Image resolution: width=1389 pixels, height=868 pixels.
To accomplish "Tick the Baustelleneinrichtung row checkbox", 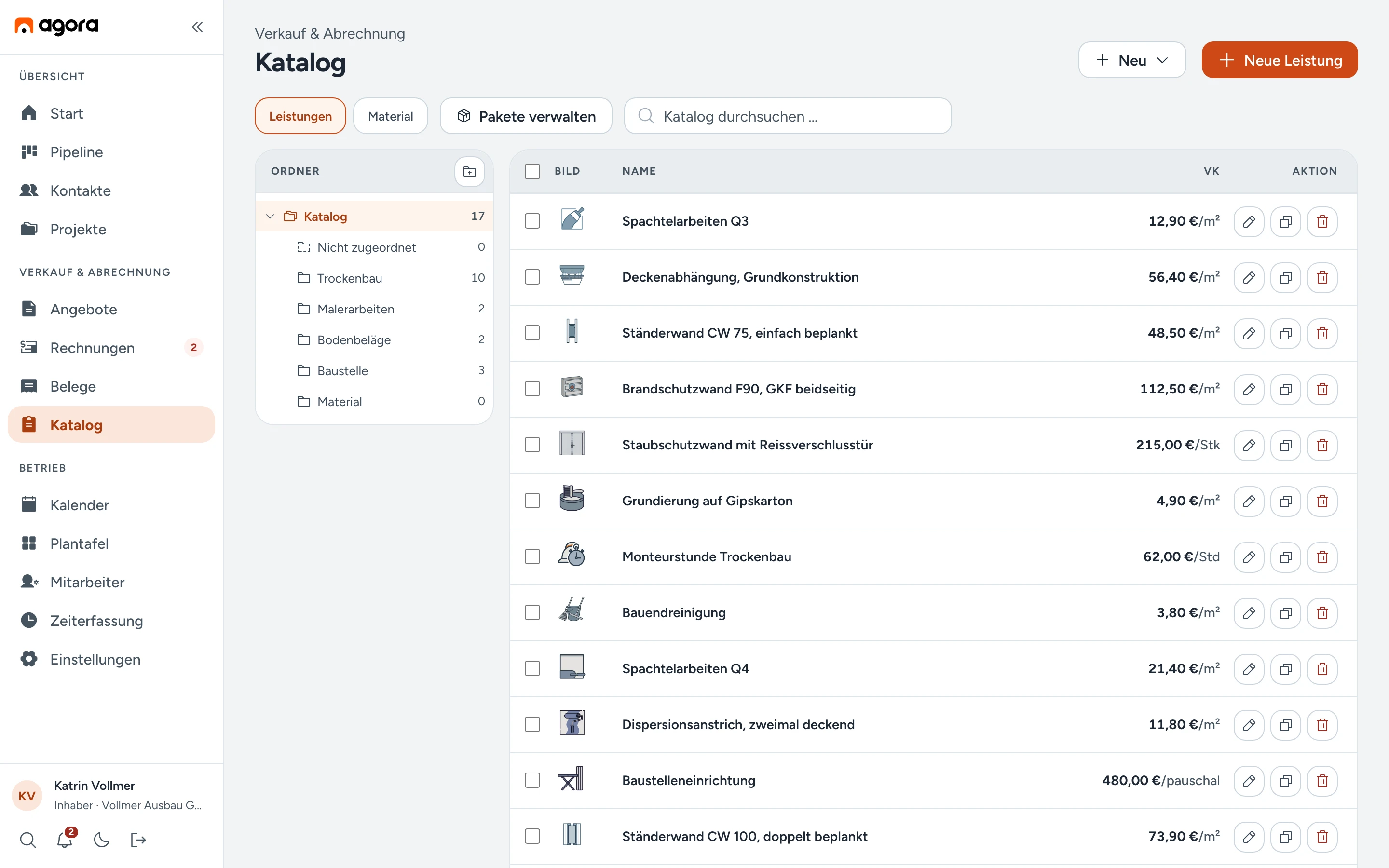I will (x=532, y=781).
